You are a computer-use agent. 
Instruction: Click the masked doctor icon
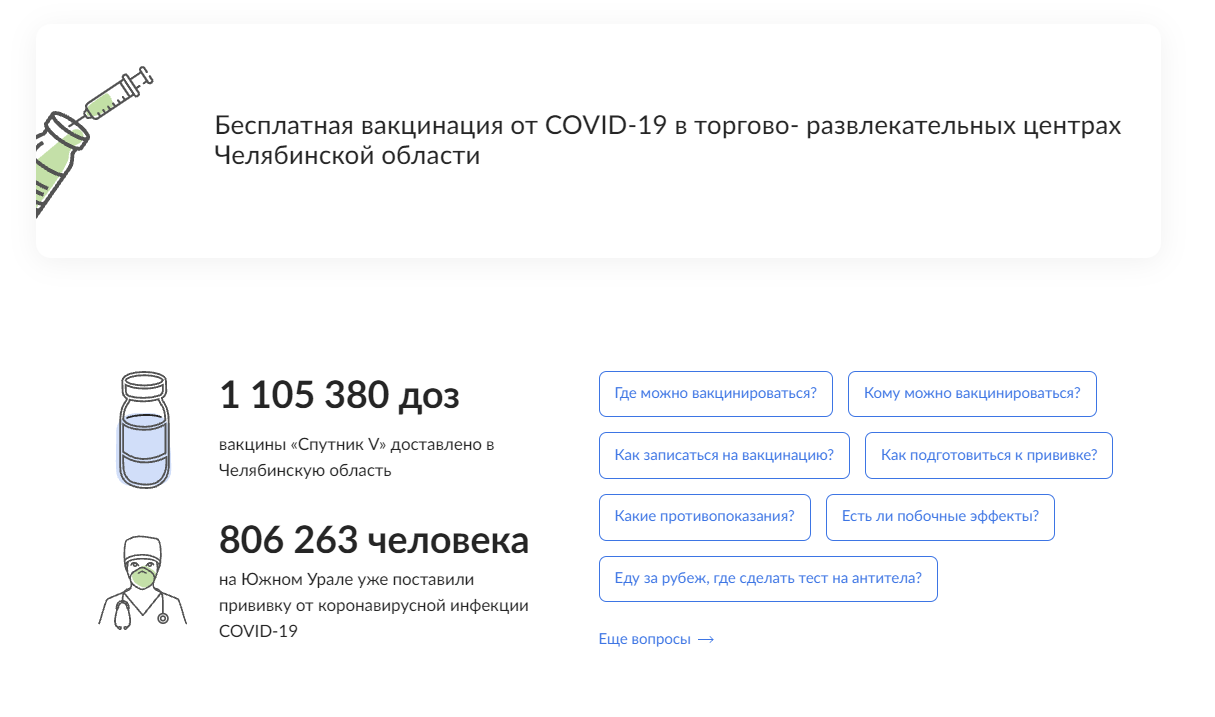(x=142, y=582)
